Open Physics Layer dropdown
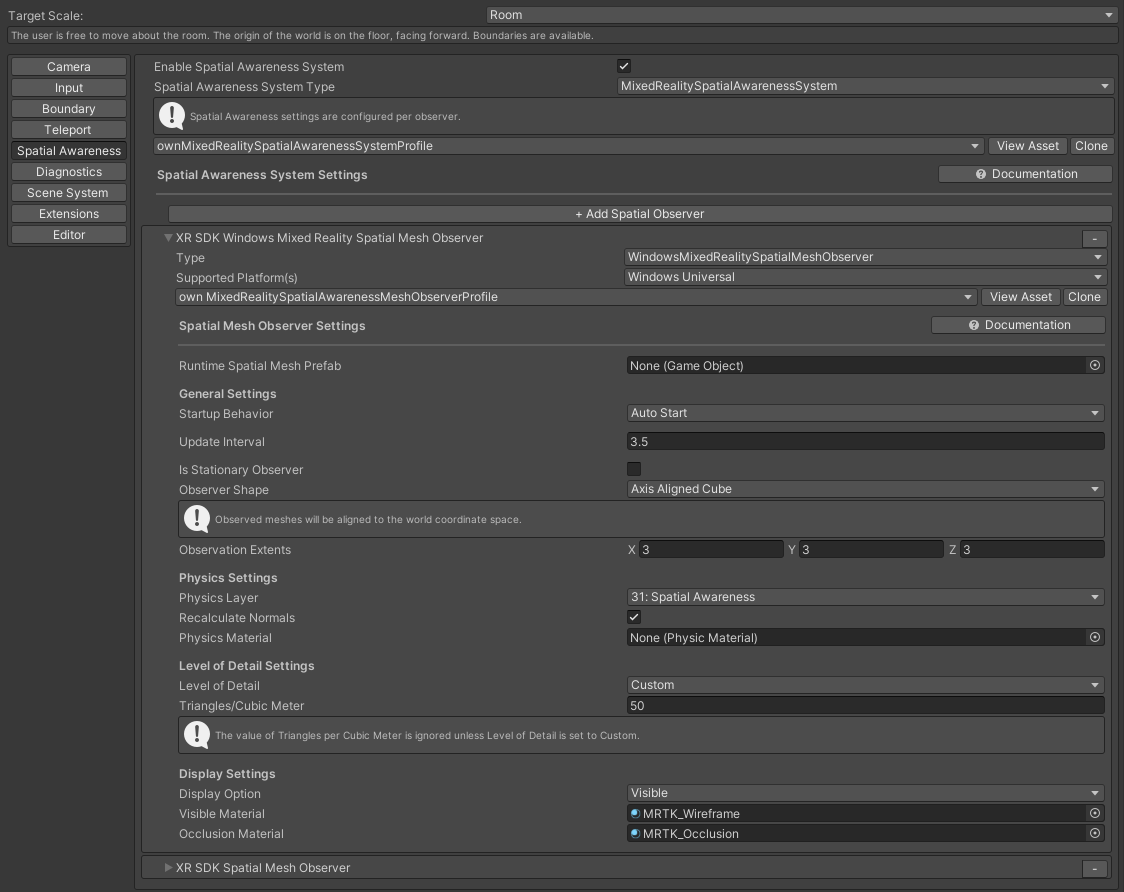The width and height of the screenshot is (1124, 892). point(865,597)
